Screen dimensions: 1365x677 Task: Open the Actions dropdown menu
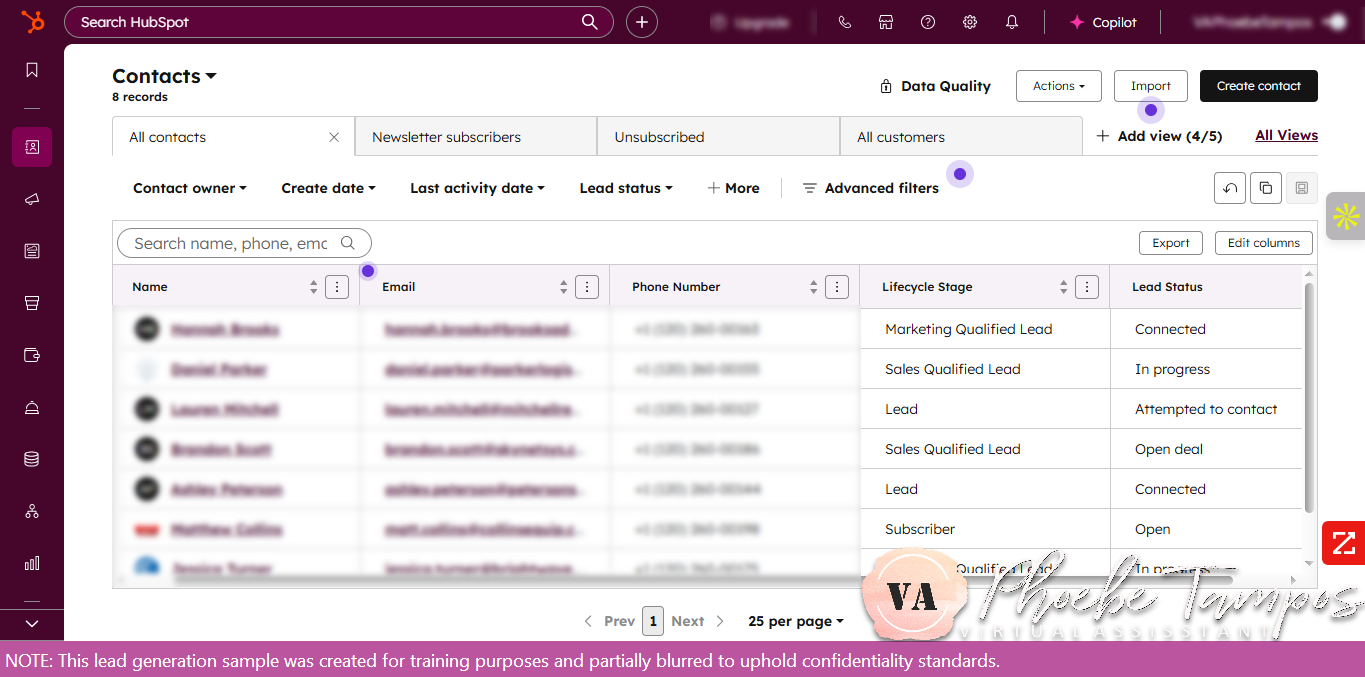(1058, 86)
